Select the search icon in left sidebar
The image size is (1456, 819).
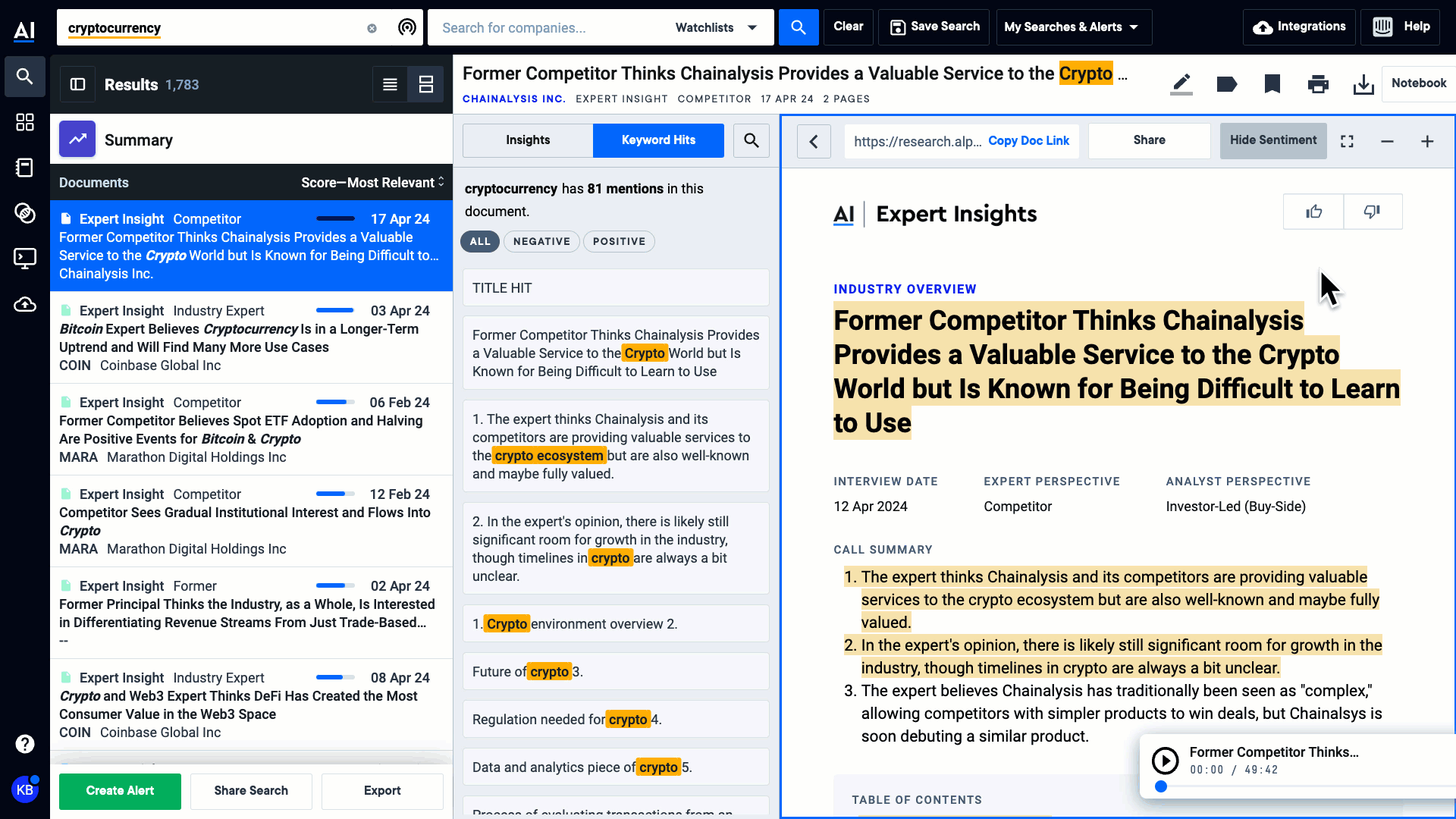pos(25,77)
